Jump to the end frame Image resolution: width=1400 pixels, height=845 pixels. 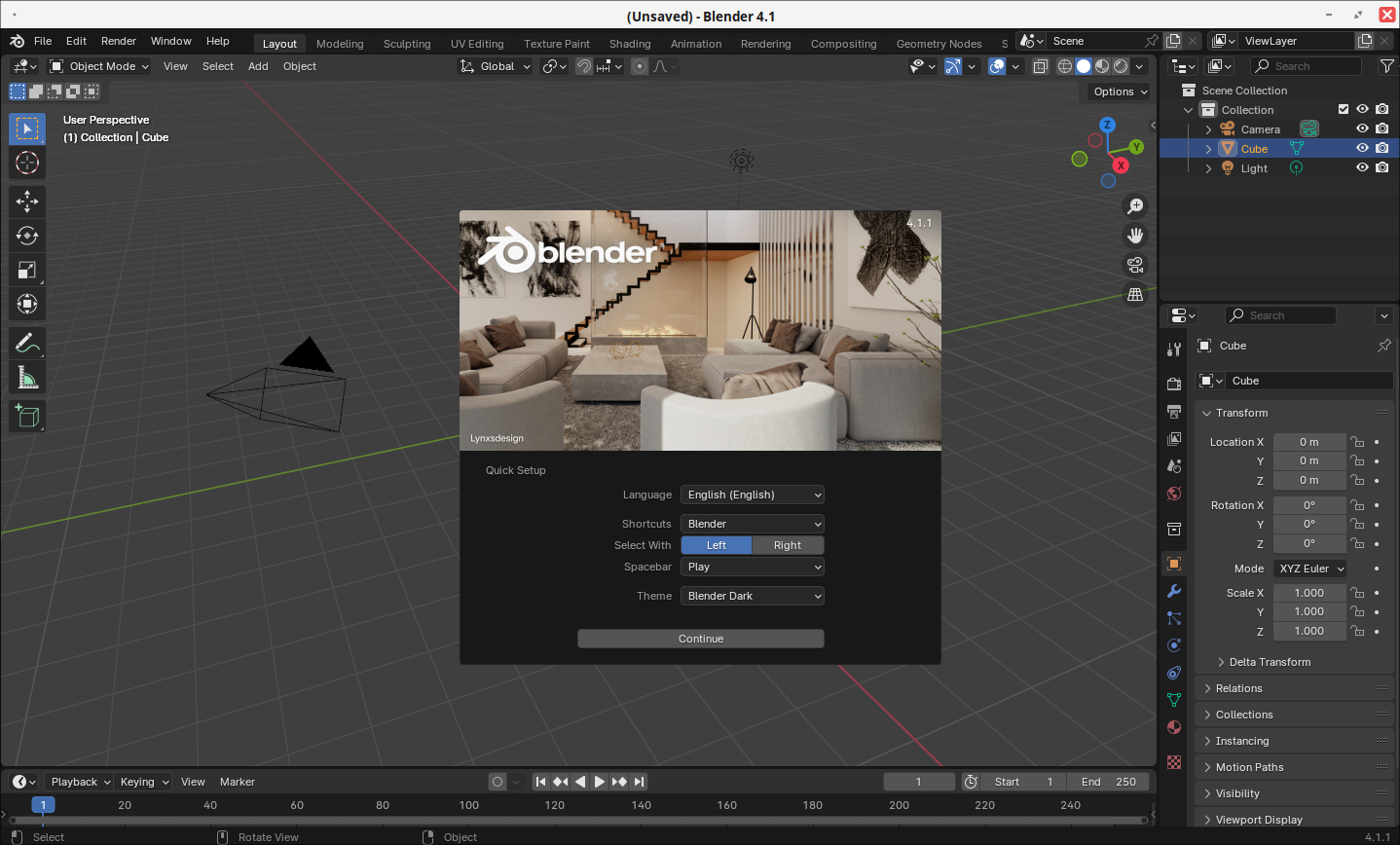(x=639, y=782)
